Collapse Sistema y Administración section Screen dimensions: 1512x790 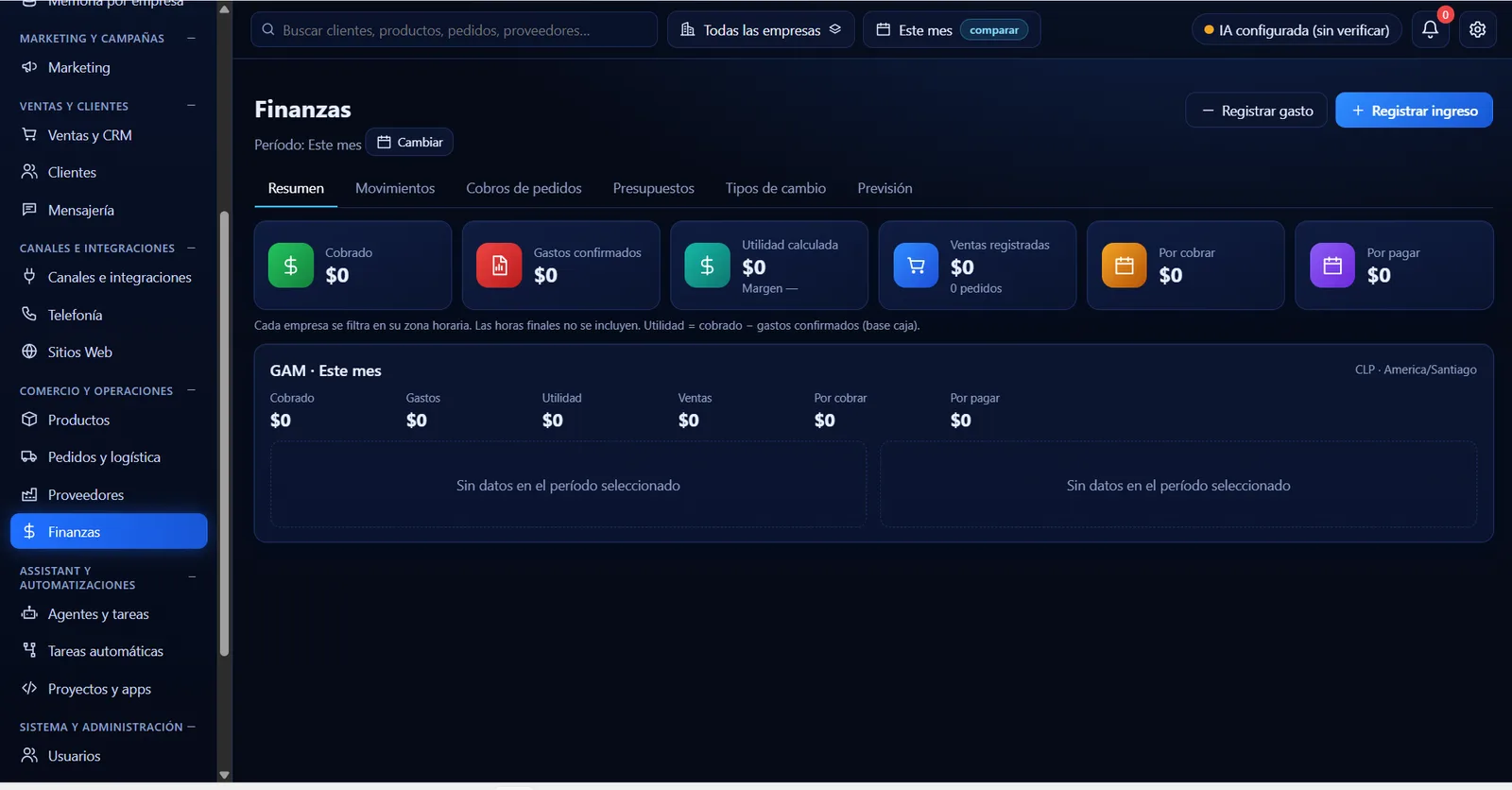coord(191,727)
